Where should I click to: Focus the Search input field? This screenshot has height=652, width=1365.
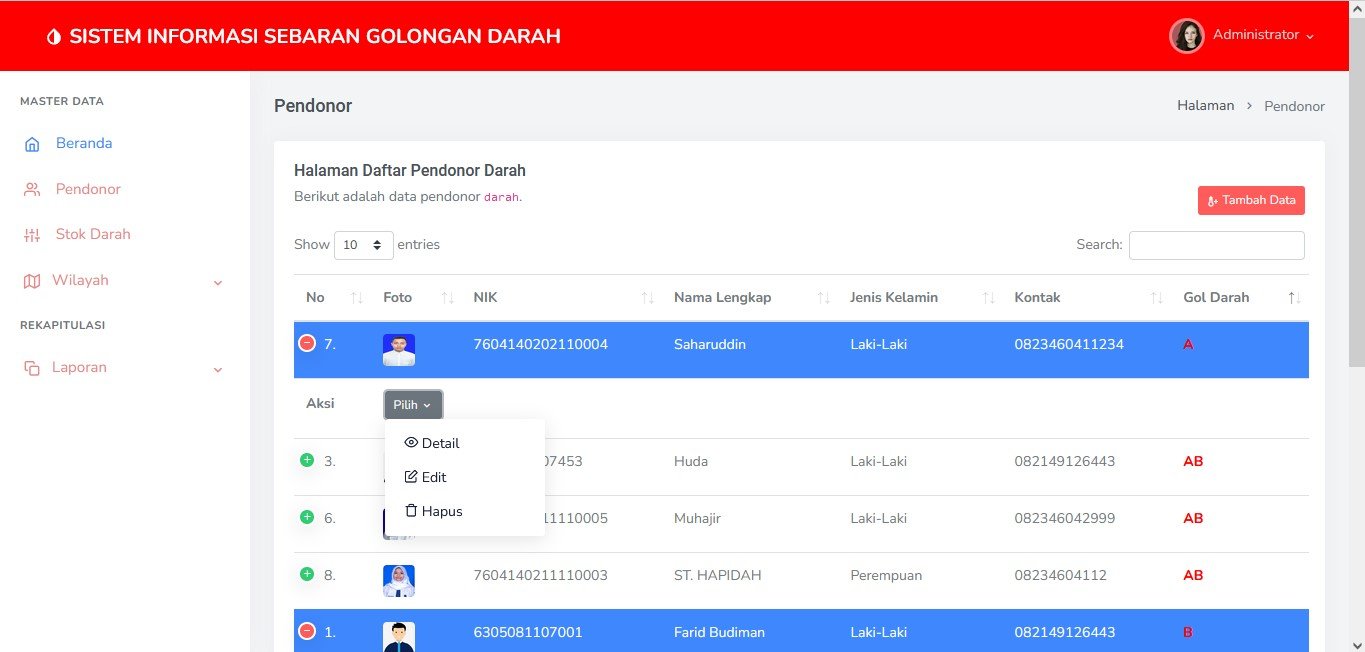click(1216, 245)
